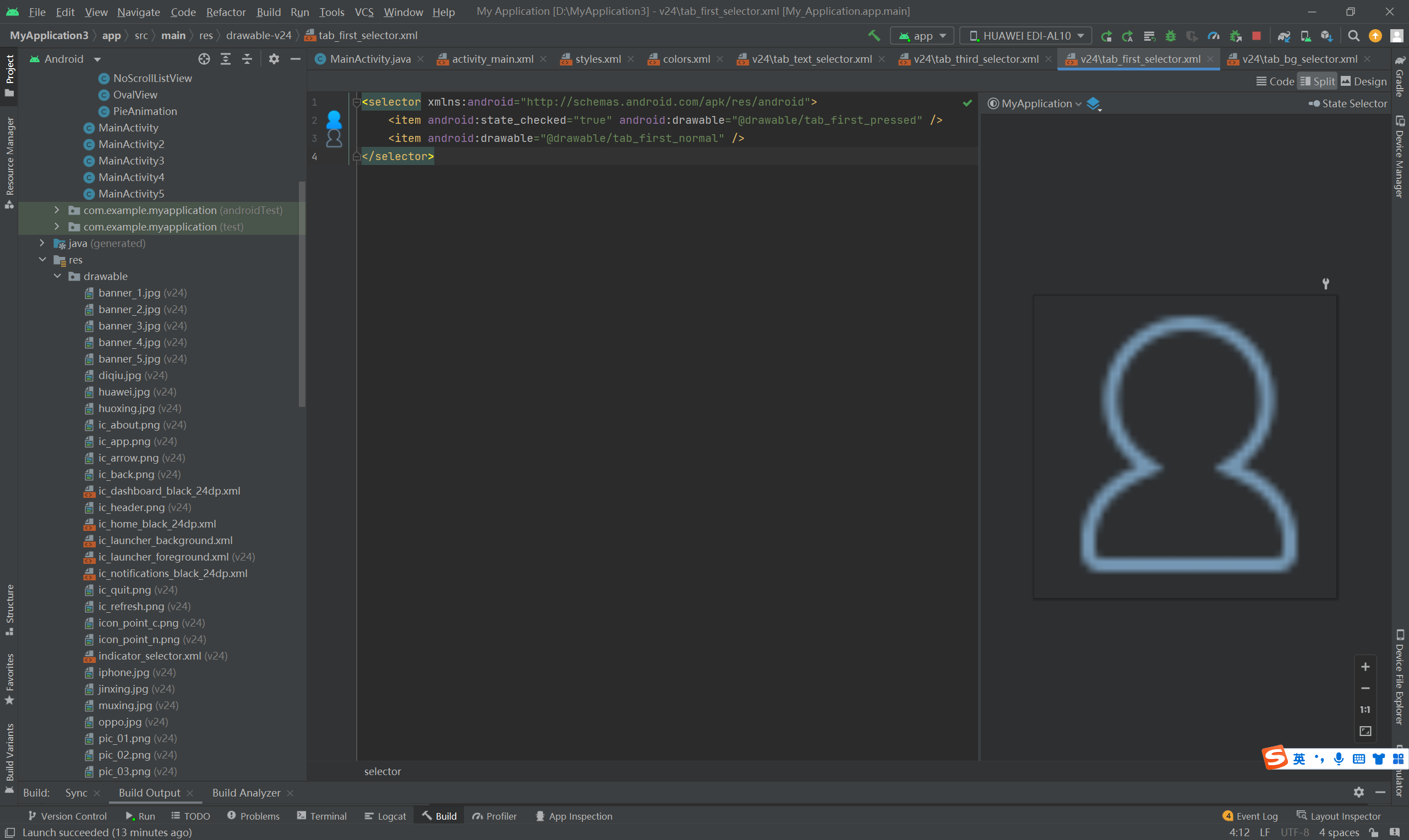Stop the running app
The height and width of the screenshot is (840, 1409).
(1256, 36)
